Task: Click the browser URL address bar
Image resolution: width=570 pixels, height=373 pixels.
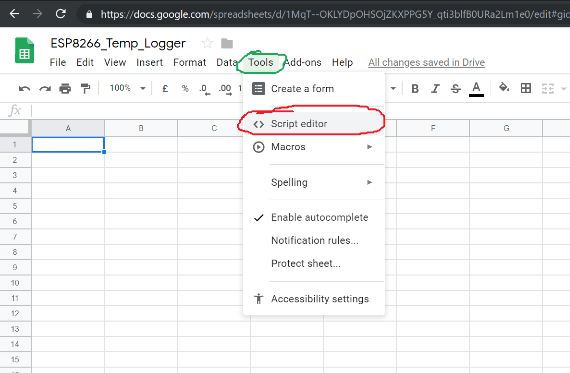Action: pos(324,14)
